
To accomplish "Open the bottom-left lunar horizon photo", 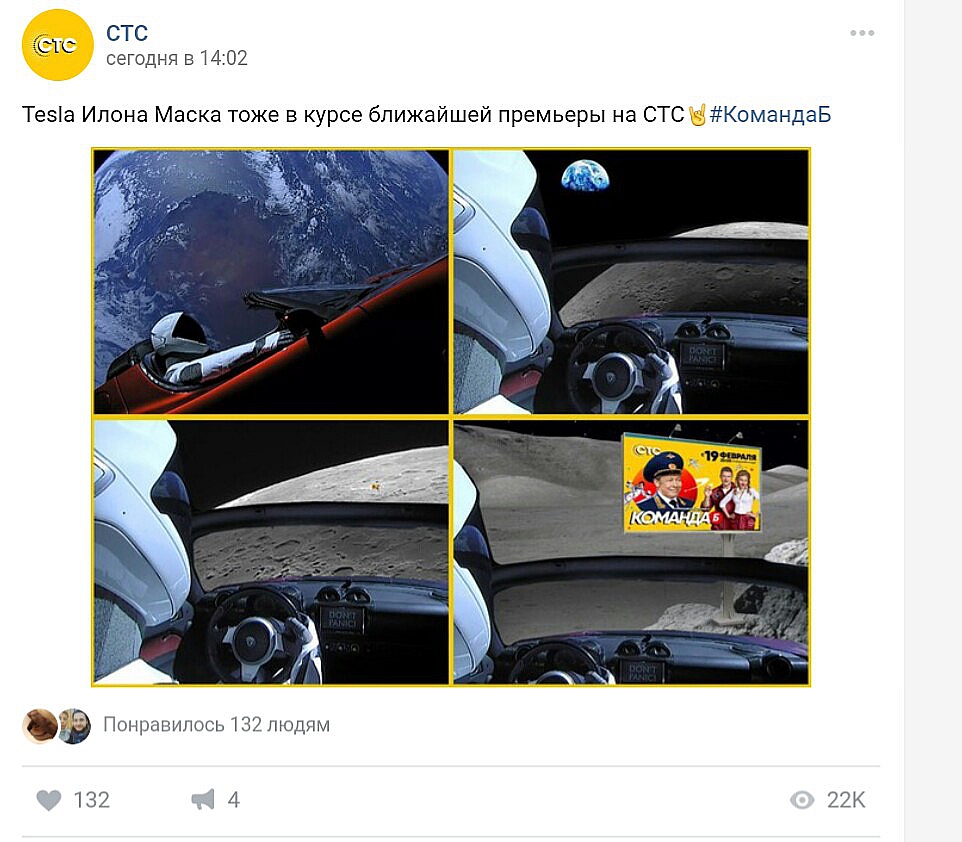I will (x=271, y=552).
